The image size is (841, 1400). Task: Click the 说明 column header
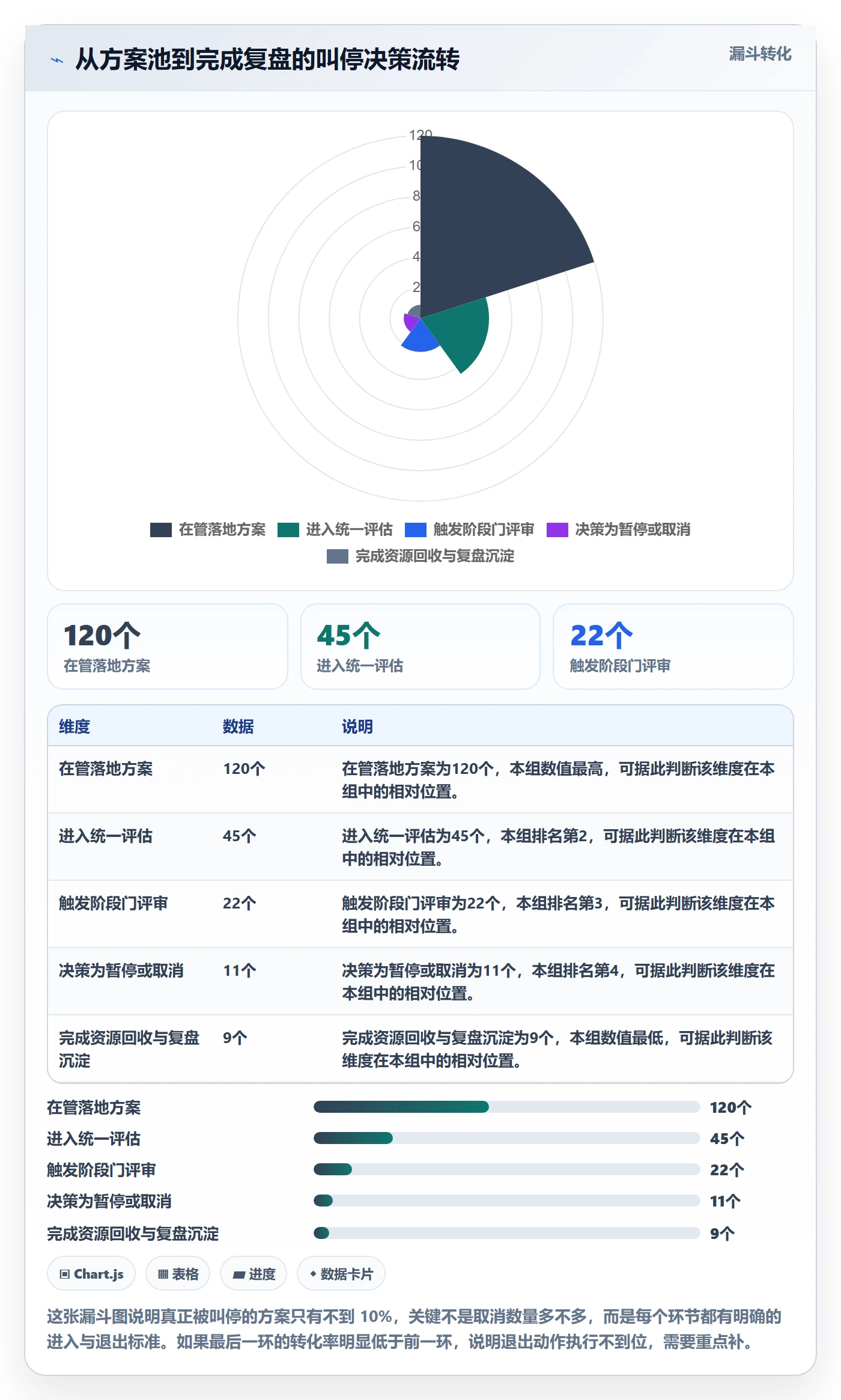coord(357,726)
